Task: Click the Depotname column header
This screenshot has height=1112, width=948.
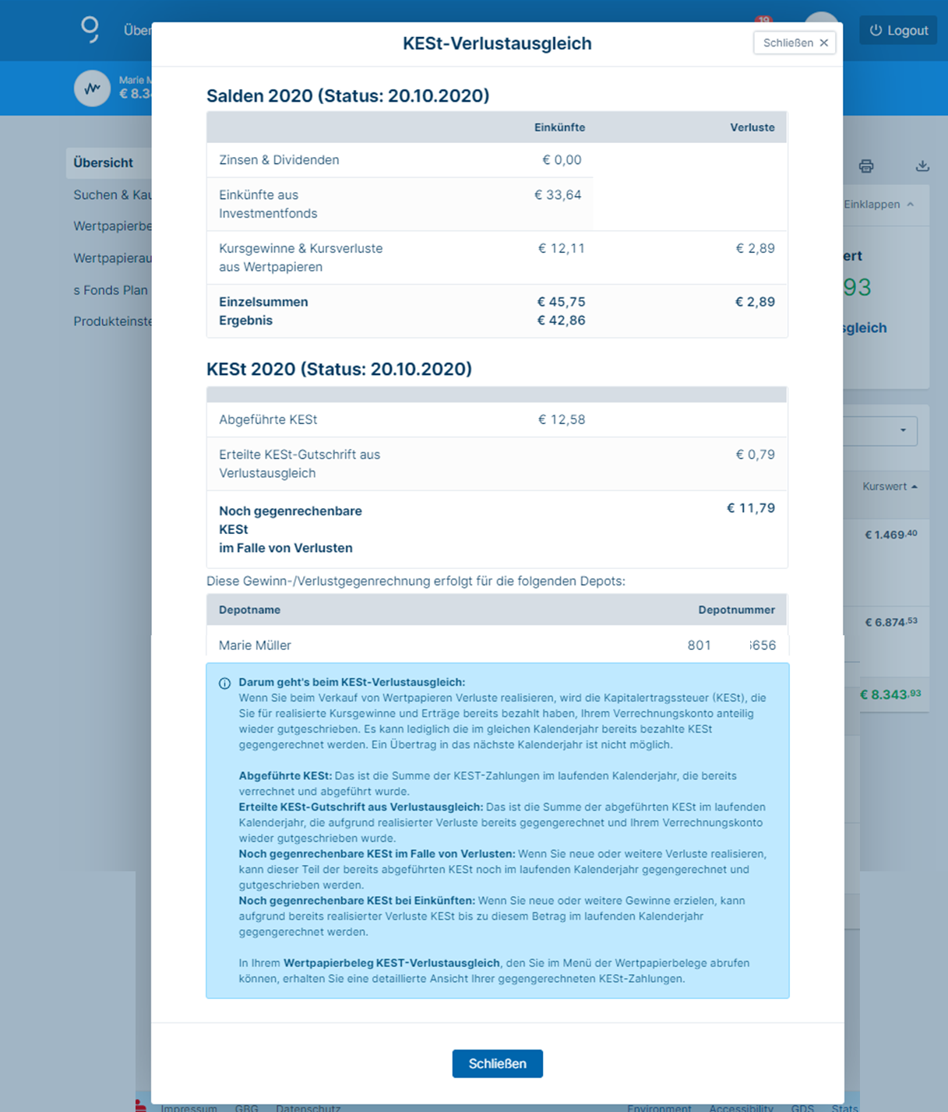Action: tap(250, 610)
